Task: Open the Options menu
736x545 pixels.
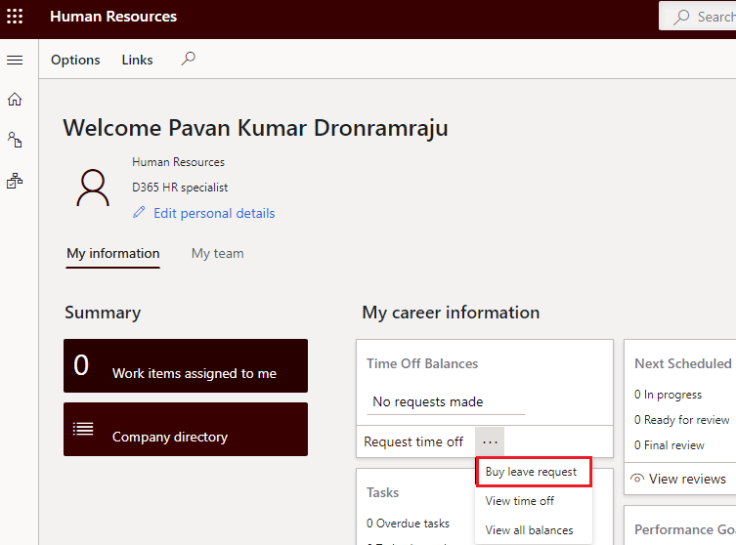Action: (76, 60)
